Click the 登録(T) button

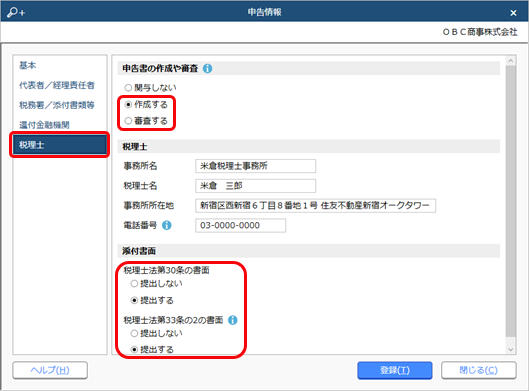pos(395,370)
